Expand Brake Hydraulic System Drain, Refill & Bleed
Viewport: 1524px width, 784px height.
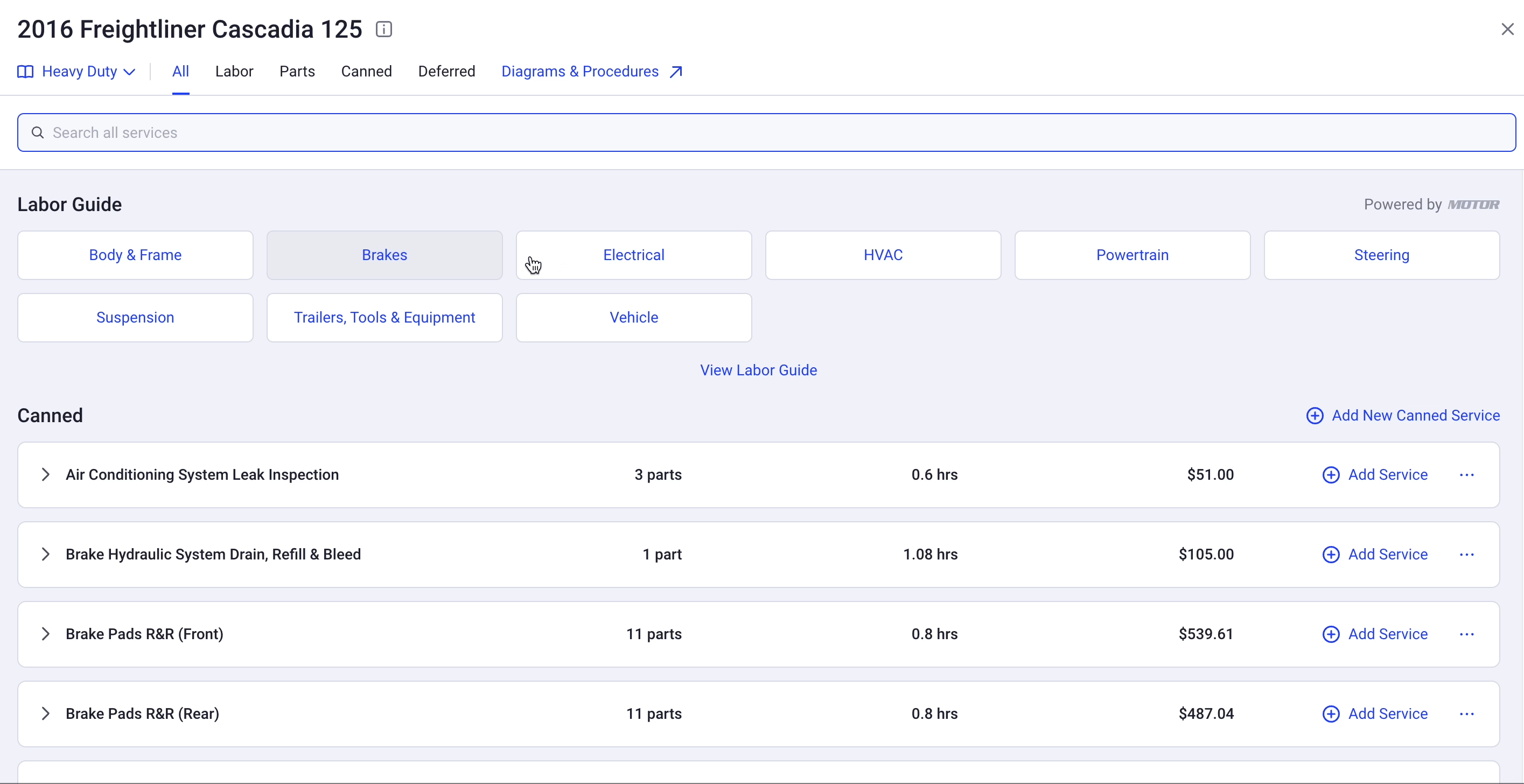pos(46,555)
